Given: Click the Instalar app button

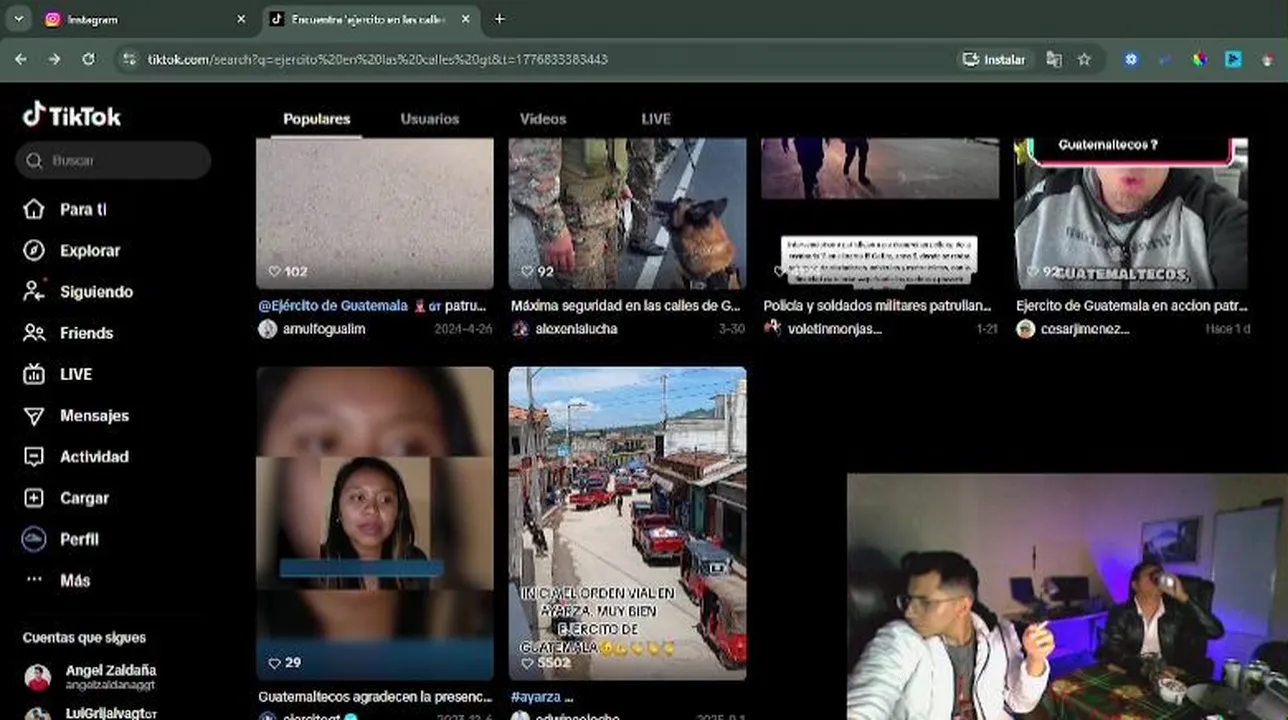Looking at the screenshot, I should pyautogui.click(x=994, y=59).
